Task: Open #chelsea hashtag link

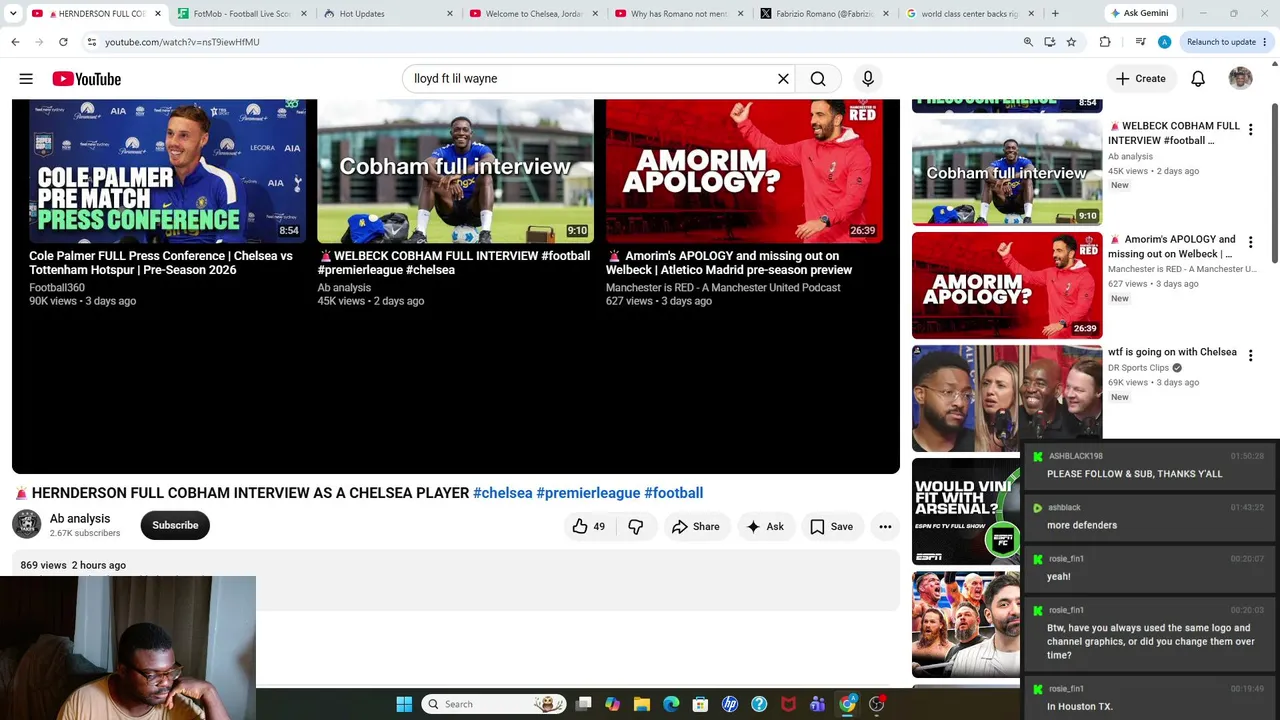Action: click(x=502, y=493)
